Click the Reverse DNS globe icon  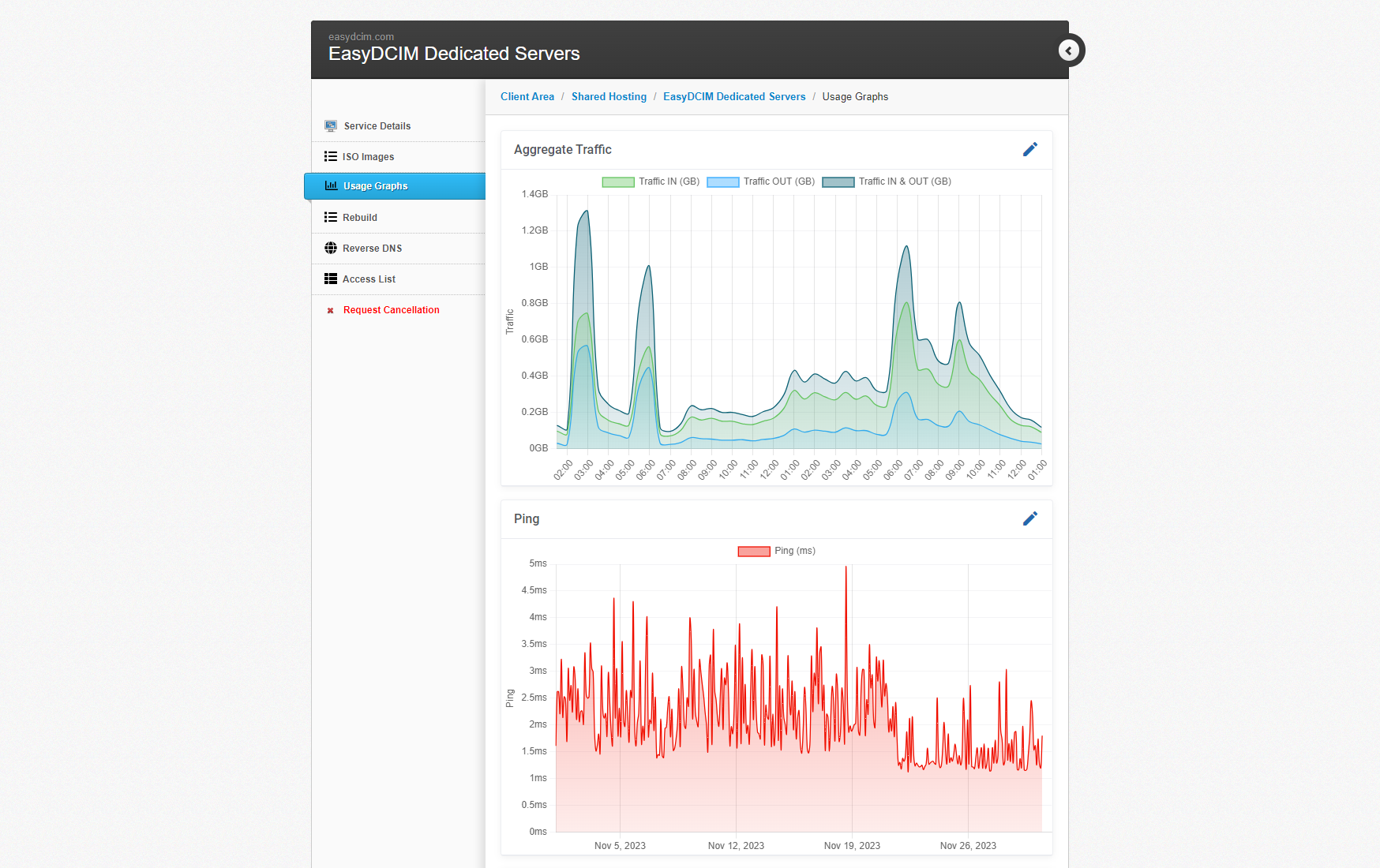[331, 248]
